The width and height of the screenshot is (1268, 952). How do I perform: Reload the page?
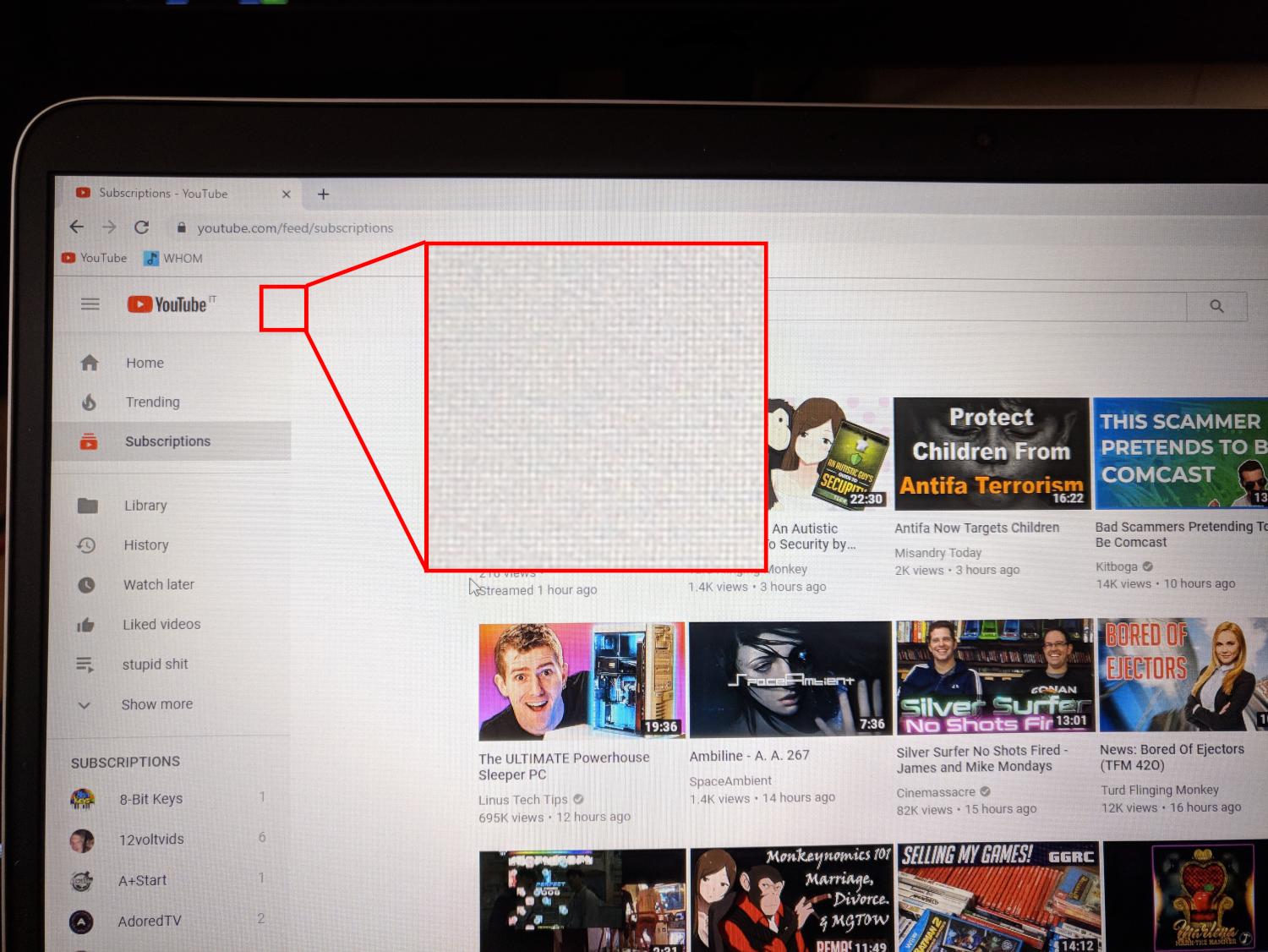point(142,227)
